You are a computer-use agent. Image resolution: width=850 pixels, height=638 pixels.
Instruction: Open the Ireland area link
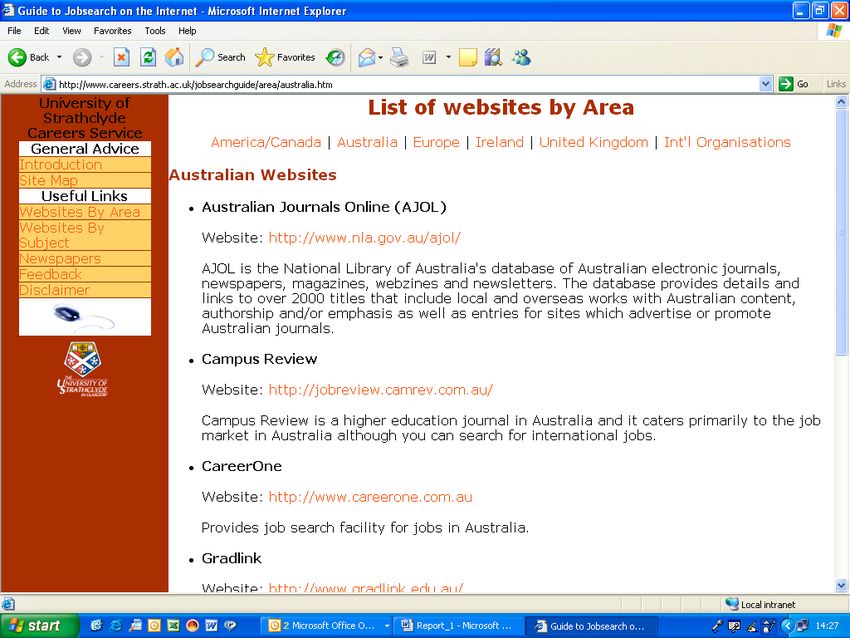[x=499, y=142]
